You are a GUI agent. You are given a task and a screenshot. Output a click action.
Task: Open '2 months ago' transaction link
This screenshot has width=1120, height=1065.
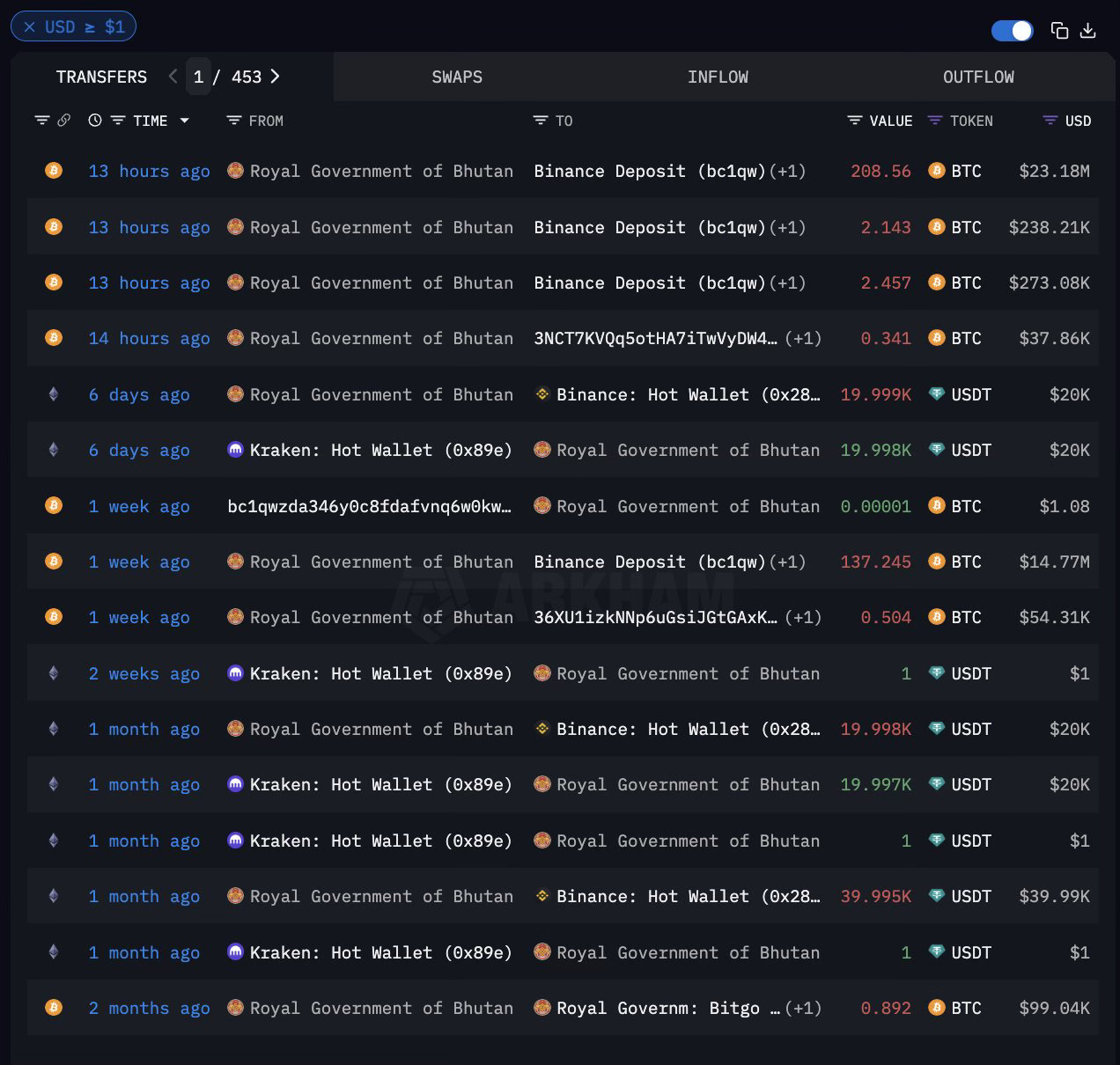pyautogui.click(x=149, y=1009)
